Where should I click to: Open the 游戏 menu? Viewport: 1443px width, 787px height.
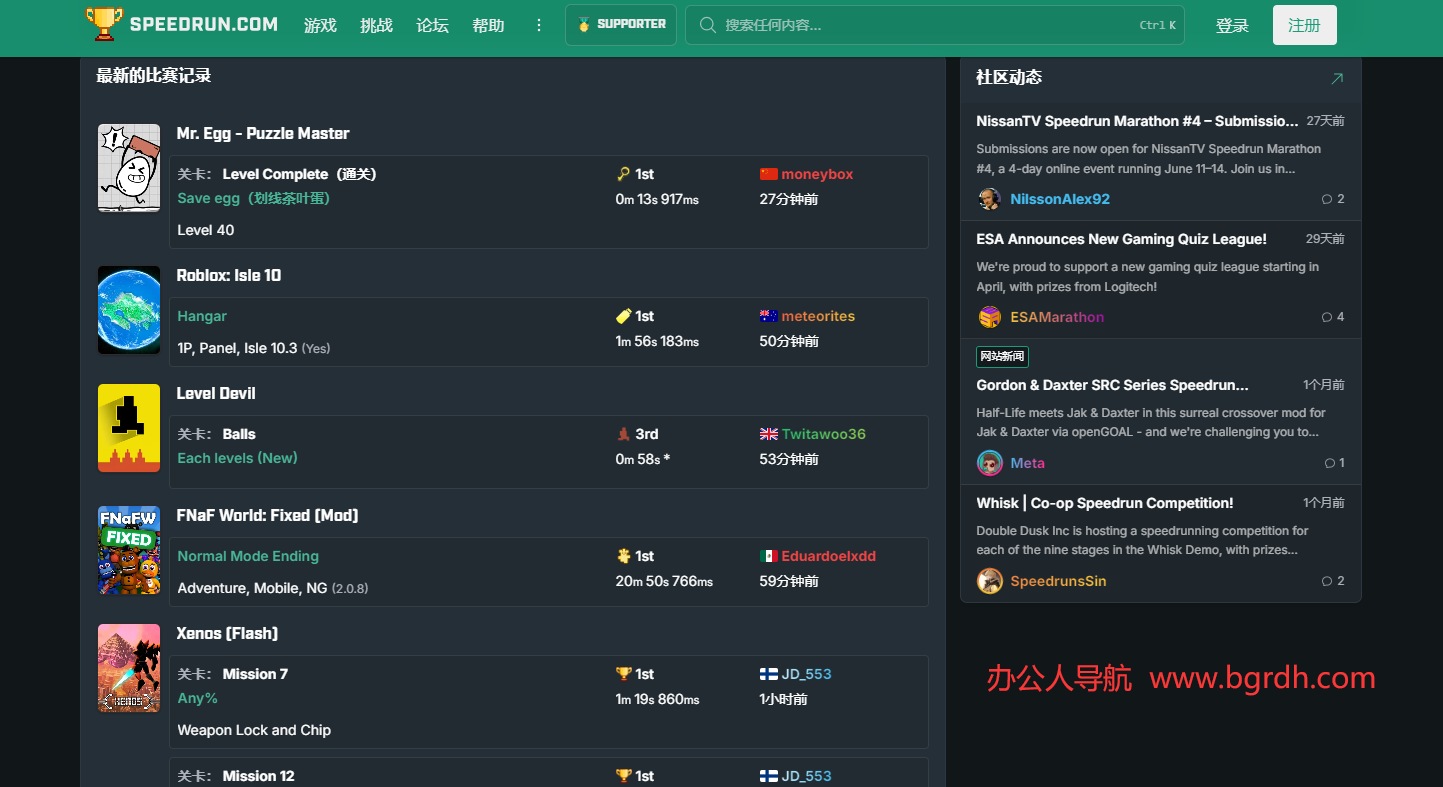point(320,25)
